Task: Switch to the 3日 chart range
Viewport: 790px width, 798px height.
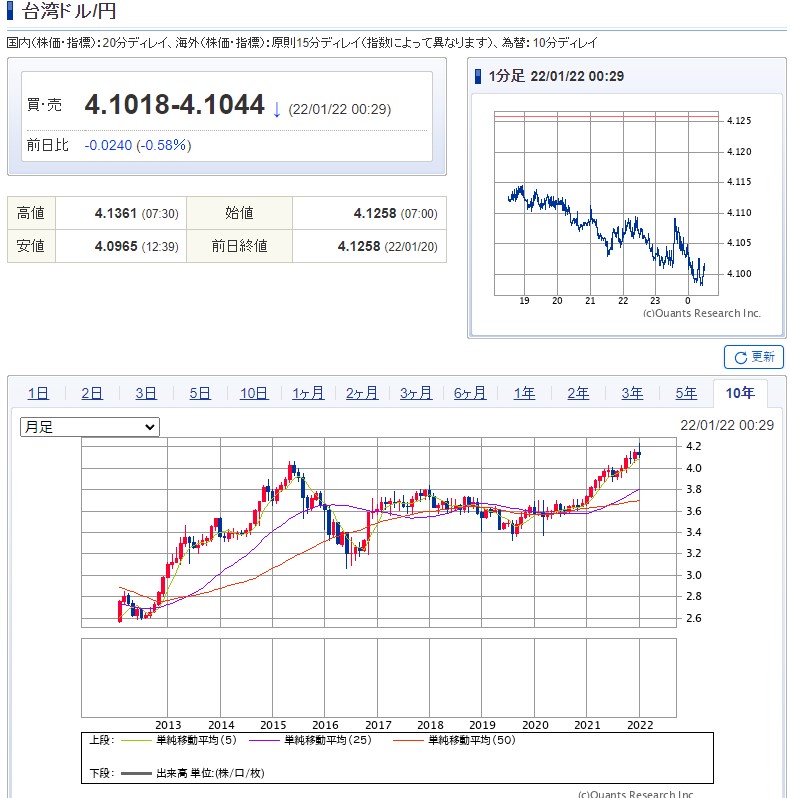Action: pyautogui.click(x=146, y=393)
